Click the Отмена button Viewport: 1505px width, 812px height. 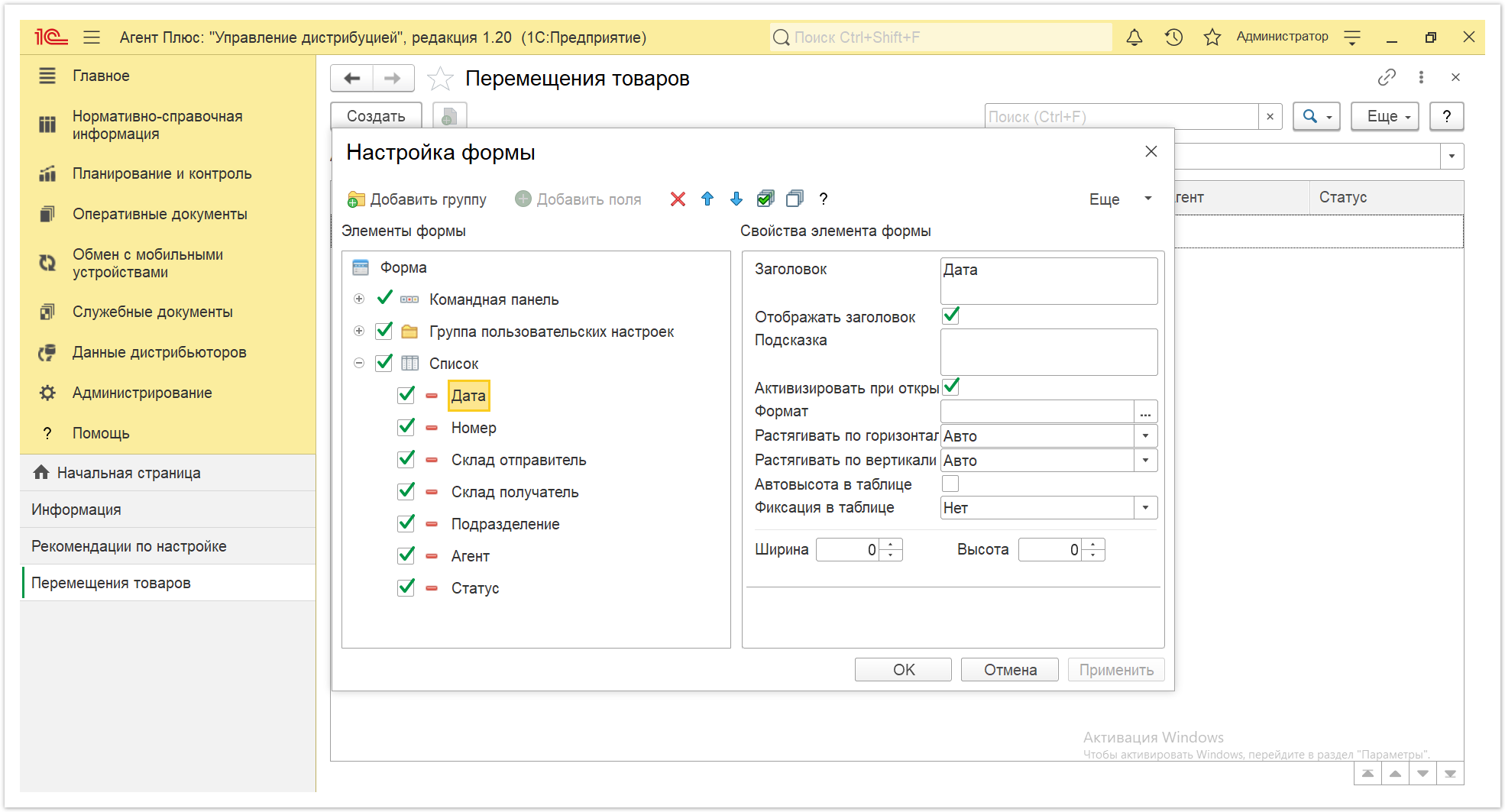(1010, 670)
